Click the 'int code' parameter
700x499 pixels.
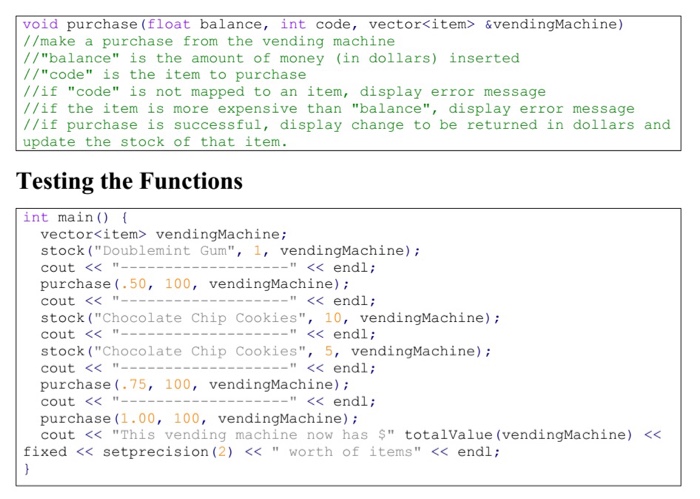[315, 24]
